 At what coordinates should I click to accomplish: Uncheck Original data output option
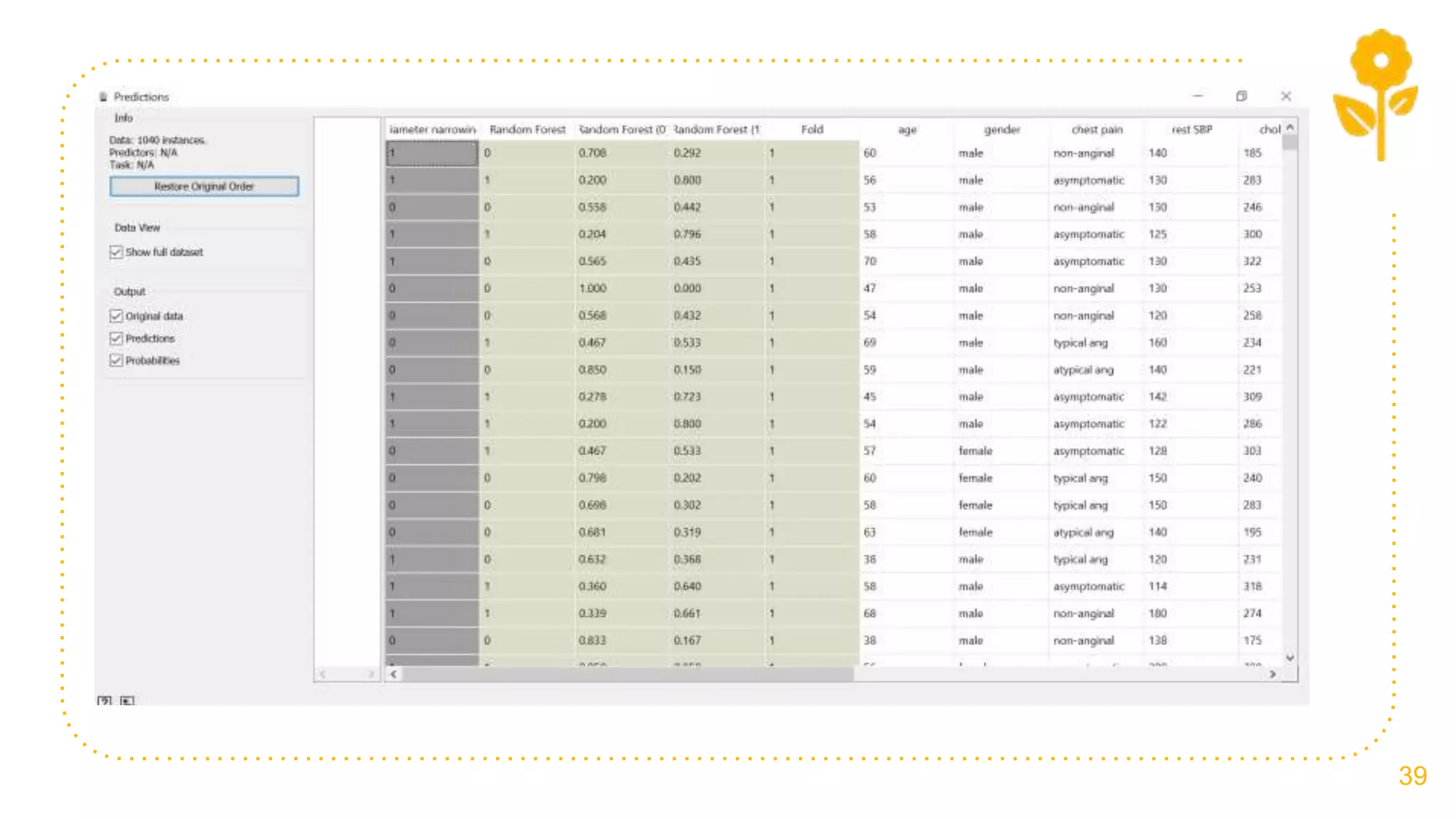(117, 316)
